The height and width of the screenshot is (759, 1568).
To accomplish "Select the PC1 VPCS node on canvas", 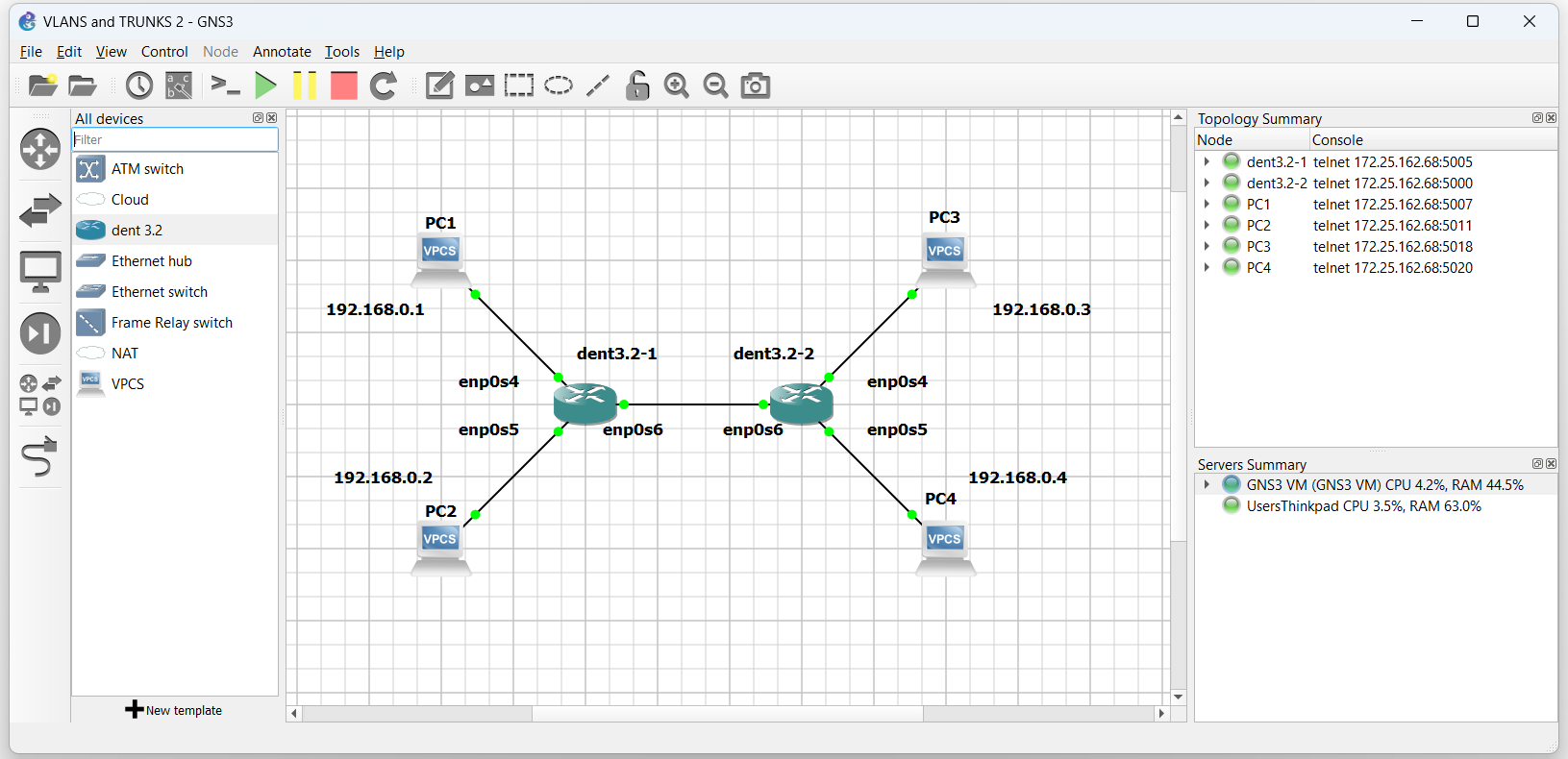I will pos(441,262).
